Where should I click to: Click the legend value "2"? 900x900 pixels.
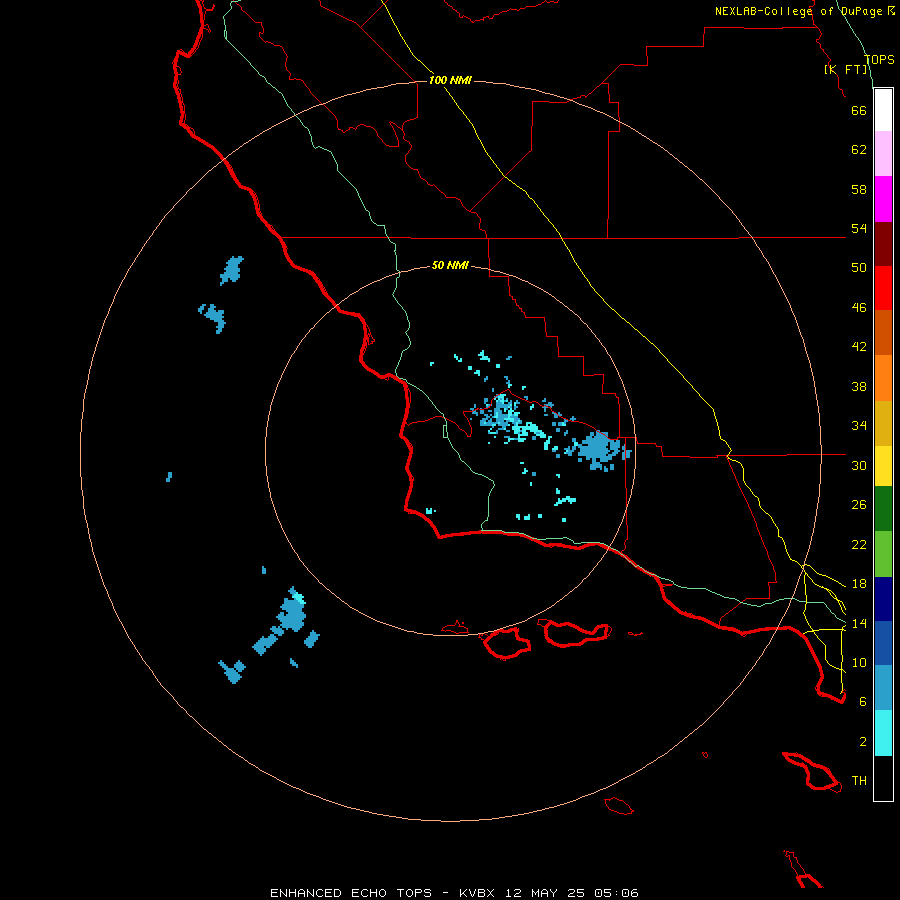click(x=863, y=742)
